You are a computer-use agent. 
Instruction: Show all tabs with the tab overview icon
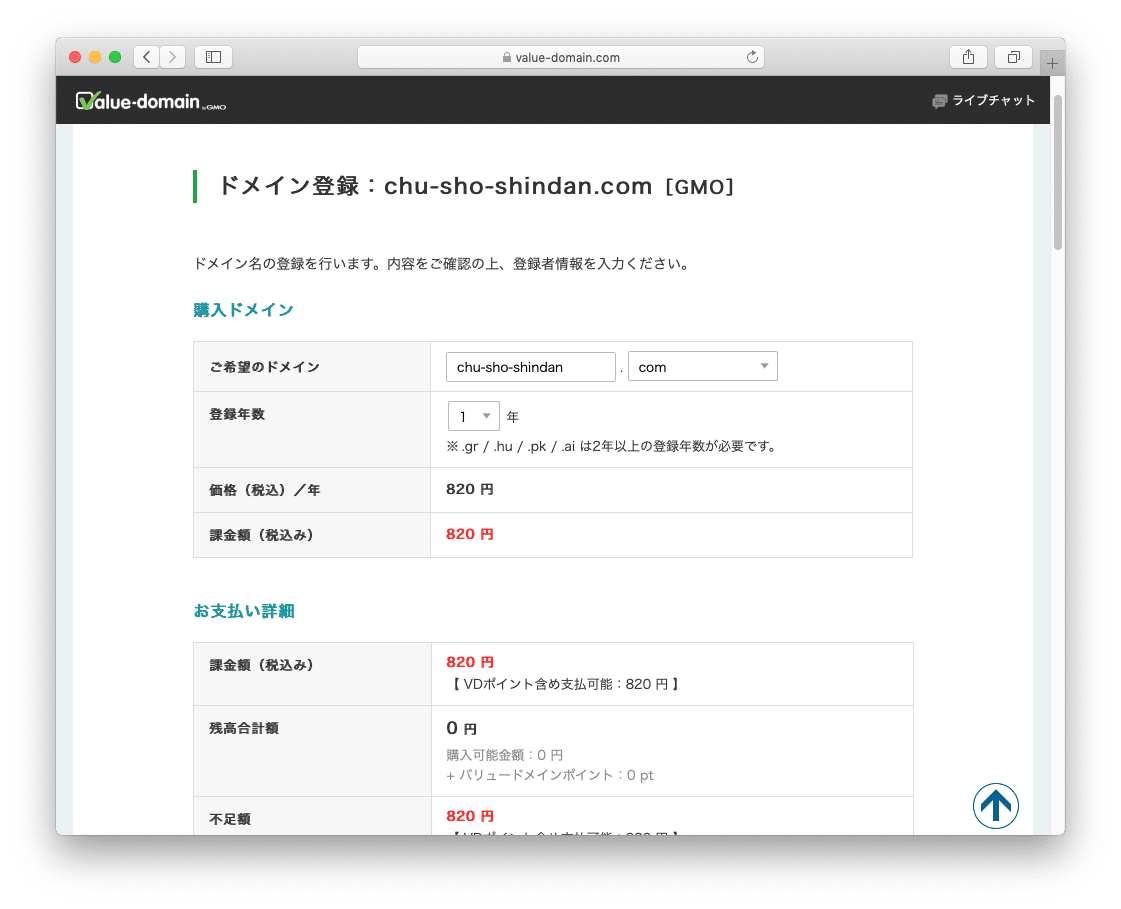coord(1013,57)
